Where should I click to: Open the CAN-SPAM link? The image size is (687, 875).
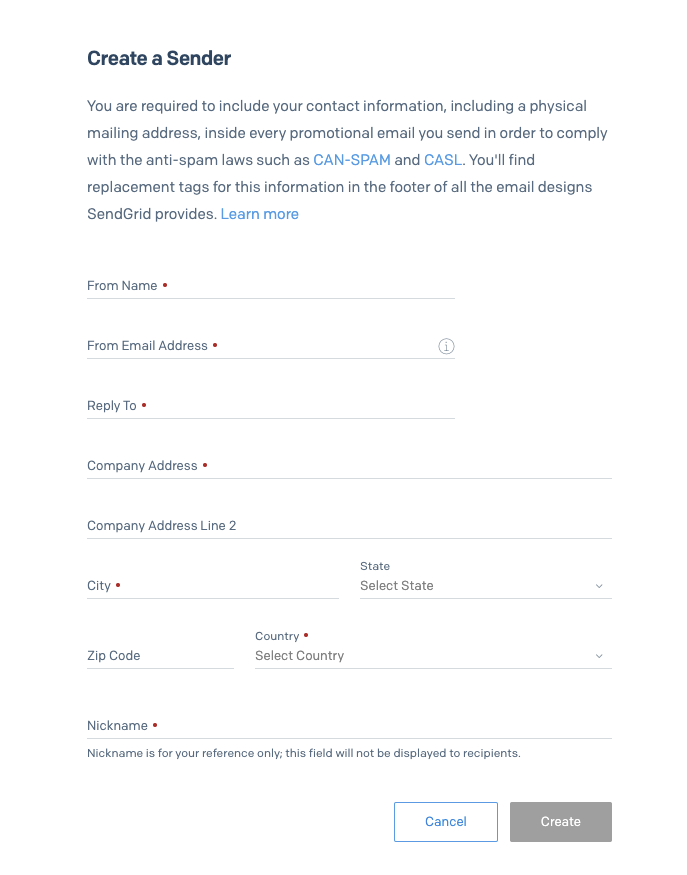(x=352, y=160)
